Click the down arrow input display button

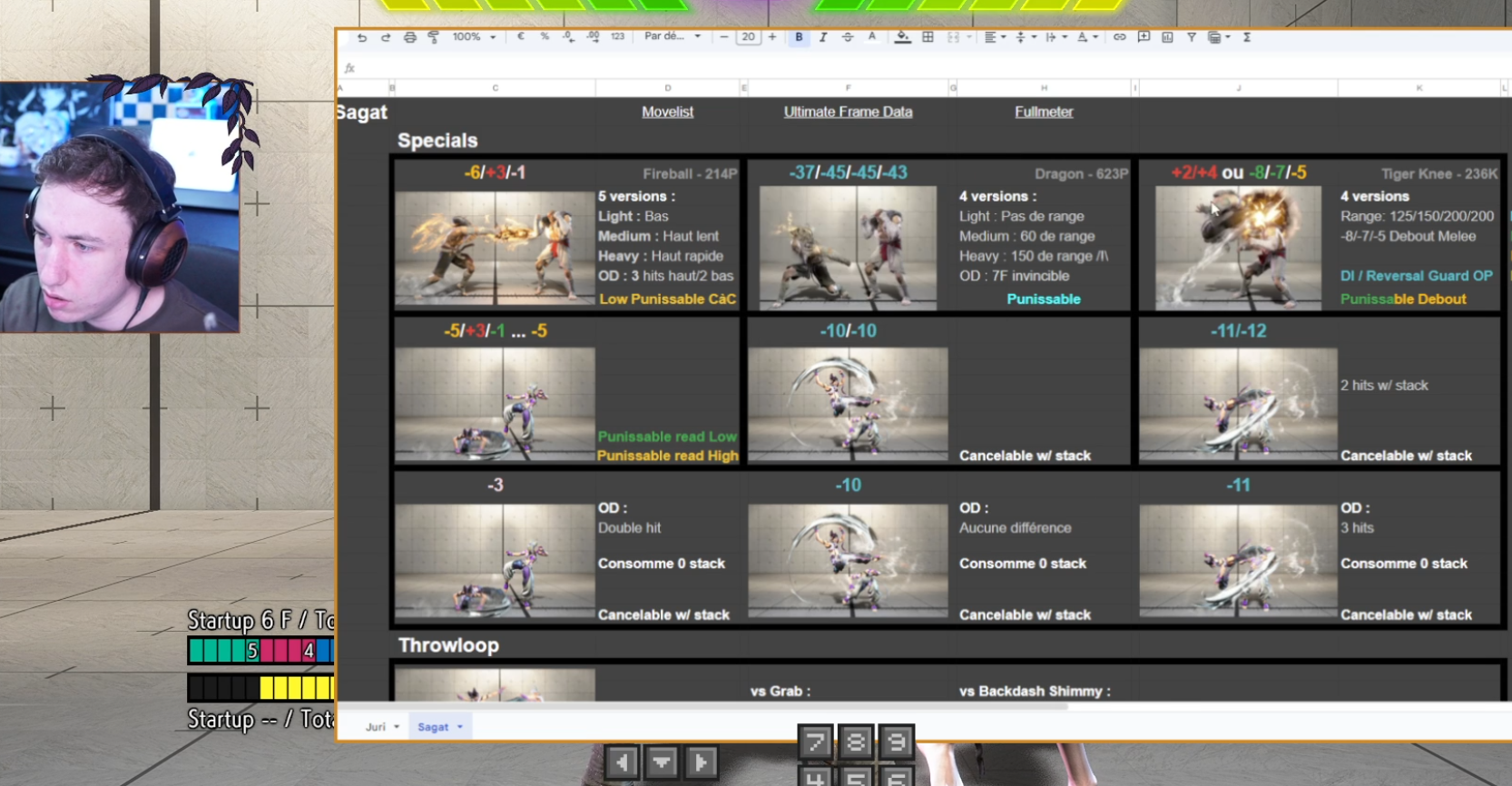pyautogui.click(x=662, y=762)
